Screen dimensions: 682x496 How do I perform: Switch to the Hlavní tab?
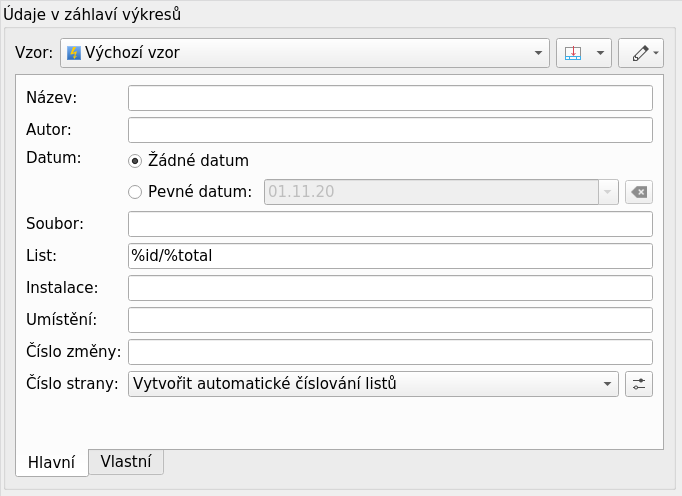(x=52, y=462)
